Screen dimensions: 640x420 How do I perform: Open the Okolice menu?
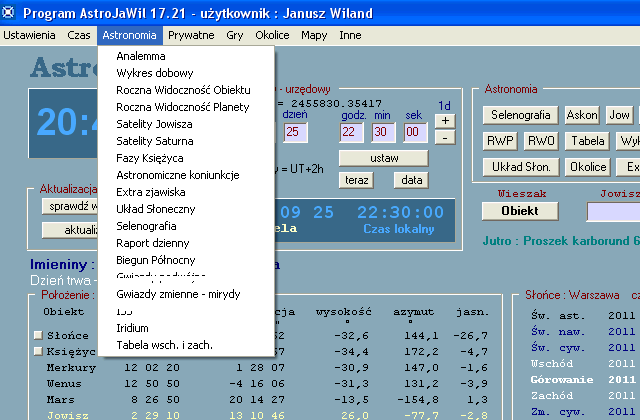pyautogui.click(x=272, y=36)
